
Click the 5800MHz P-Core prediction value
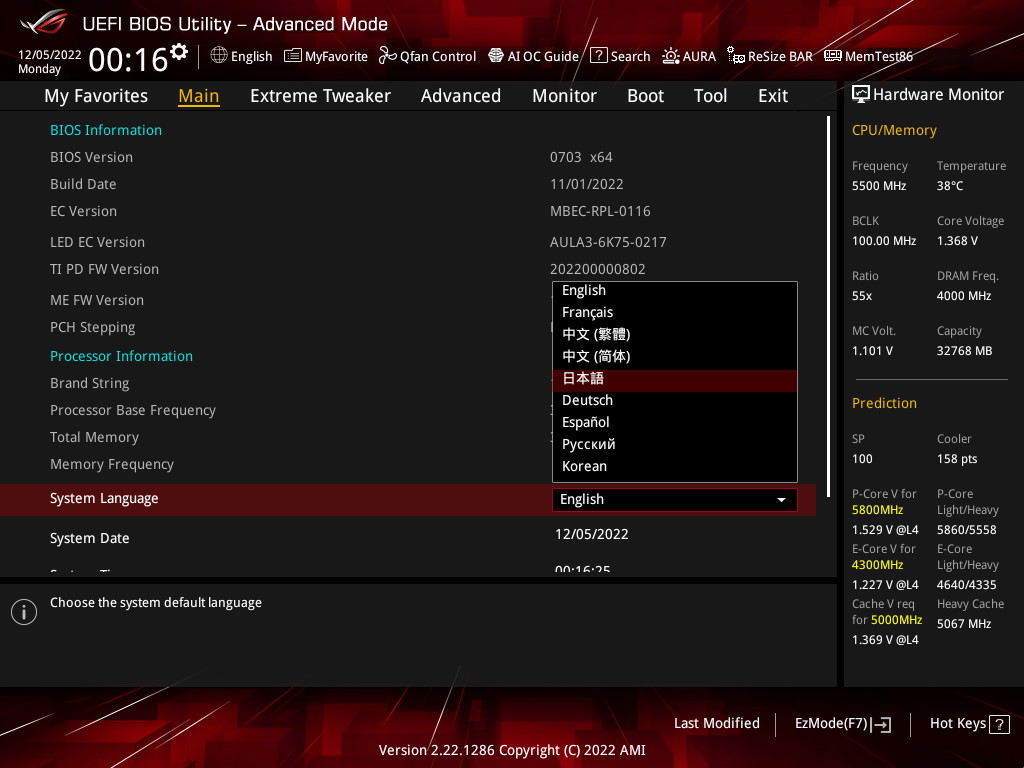click(x=877, y=510)
